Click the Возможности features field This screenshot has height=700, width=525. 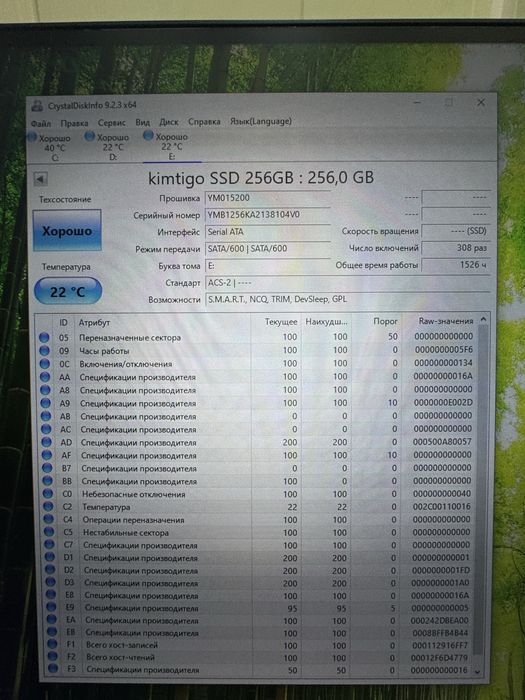pos(348,299)
